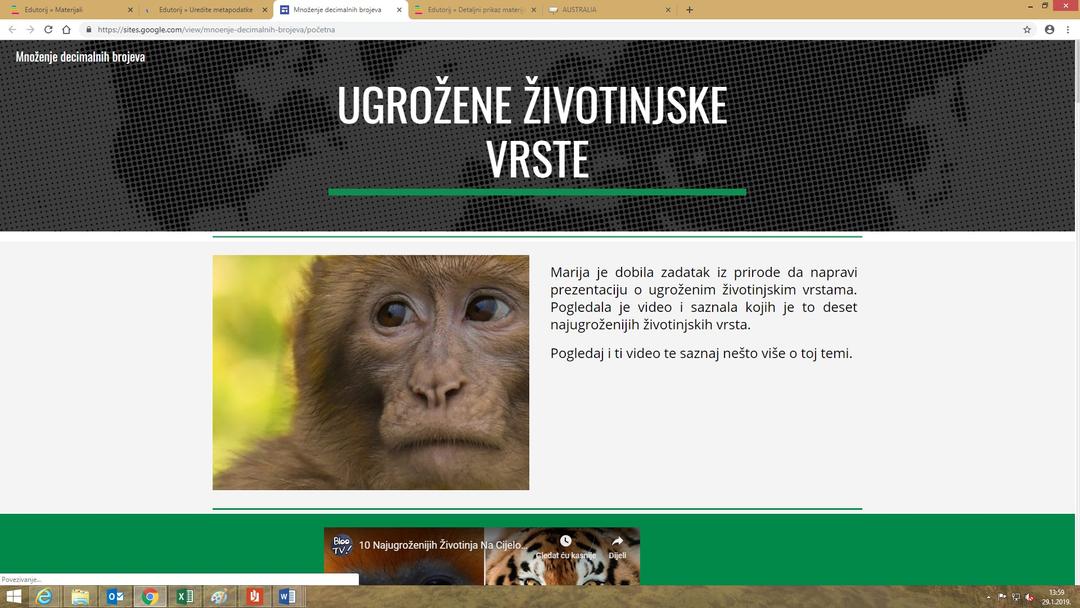1080x608 pixels.
Task: Go back using the browser back arrow
Action: point(12,30)
